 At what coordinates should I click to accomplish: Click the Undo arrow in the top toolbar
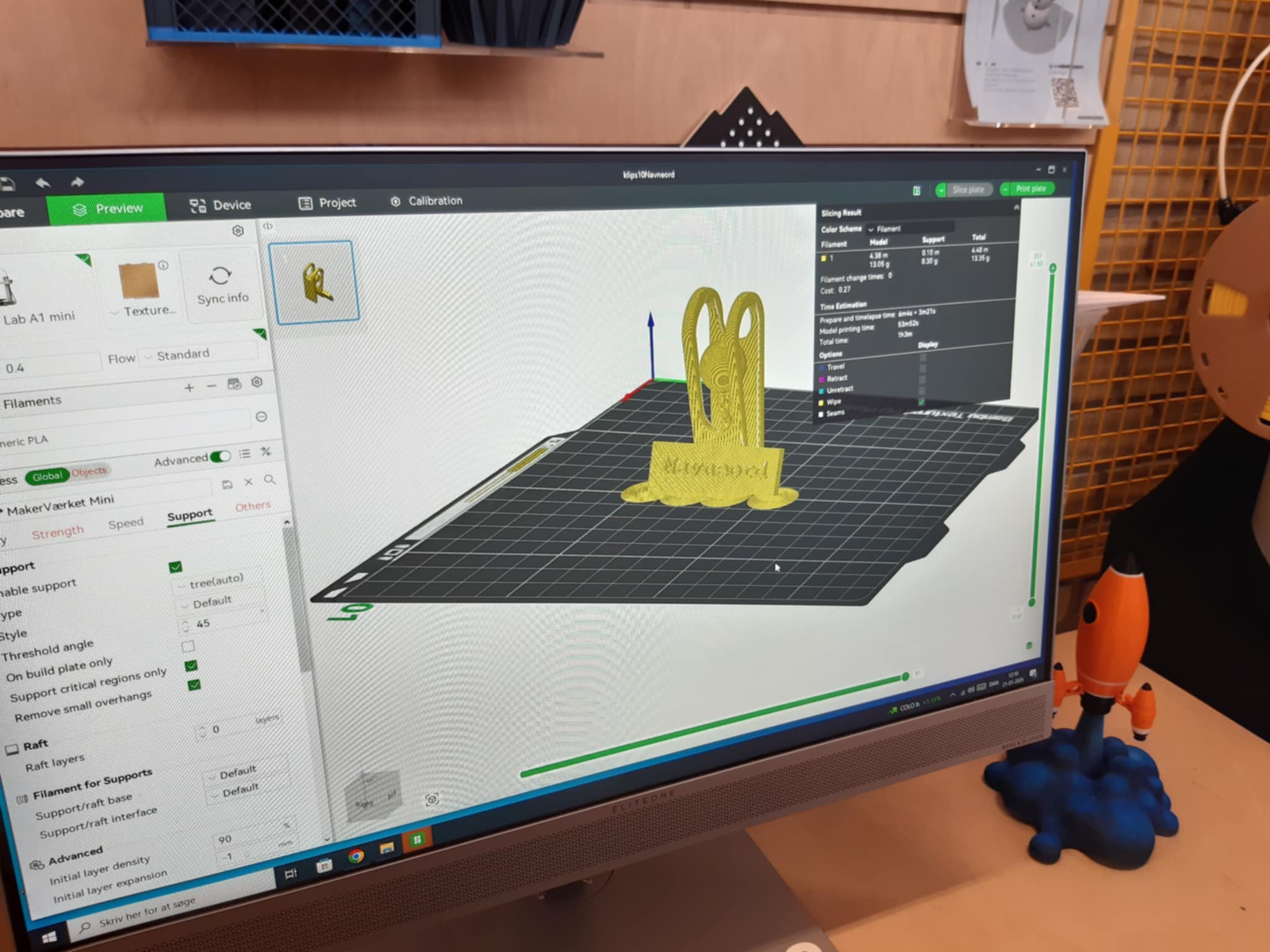point(42,182)
